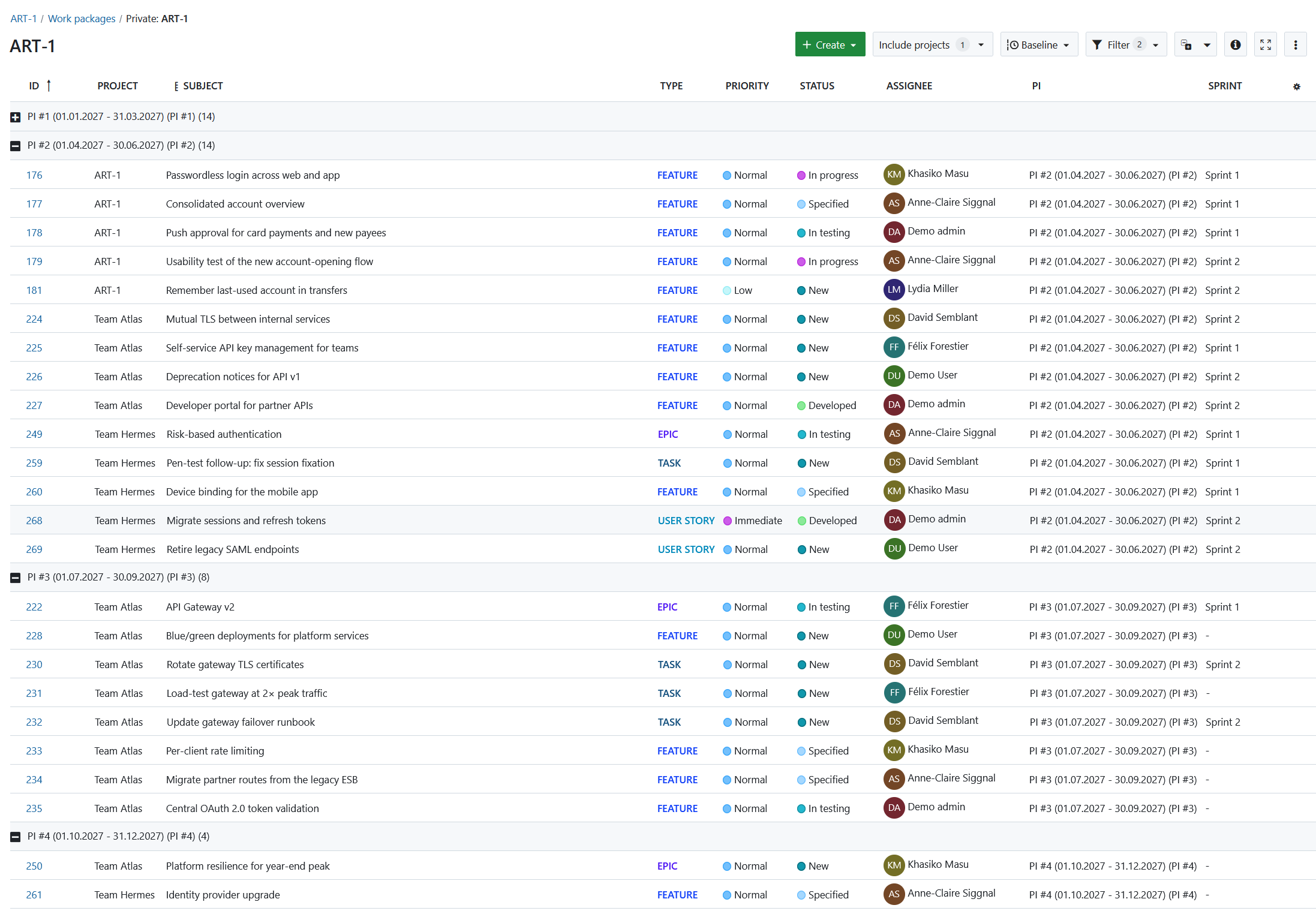The image size is (1316, 914).
Task: Sort by the PROJECT column header
Action: coord(118,86)
